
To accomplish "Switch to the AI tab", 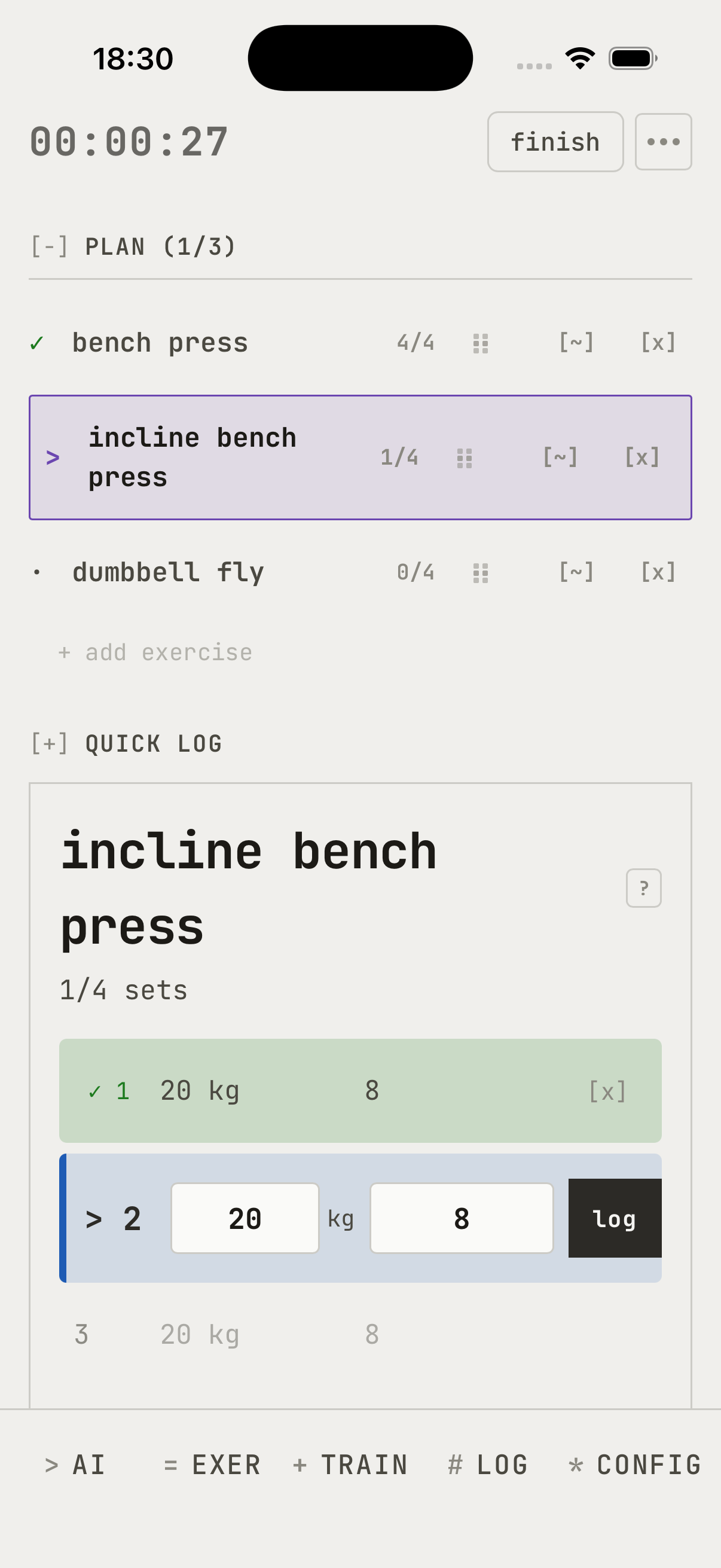I will 75,1465.
